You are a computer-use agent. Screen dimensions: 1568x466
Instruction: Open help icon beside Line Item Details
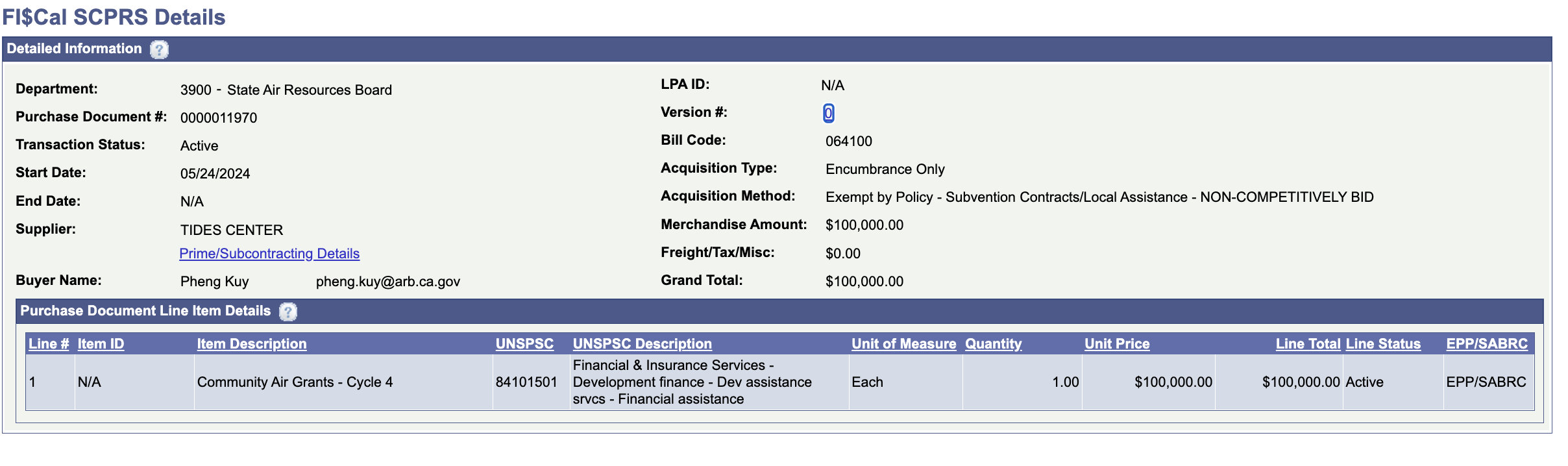[x=288, y=312]
